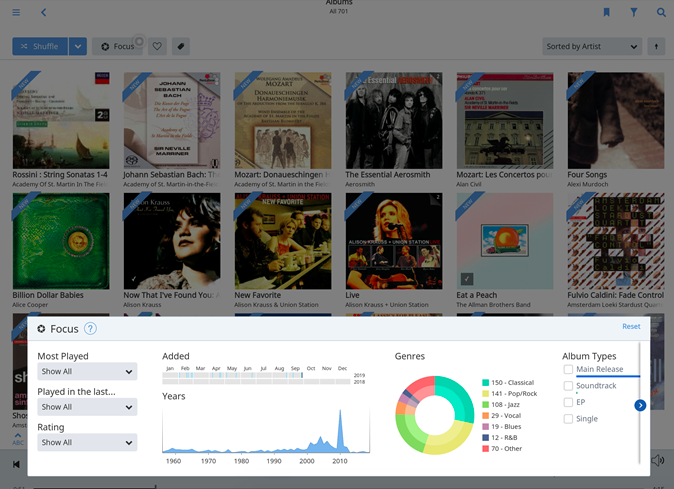Image resolution: width=674 pixels, height=489 pixels.
Task: Click the previous track playback button
Action: tap(16, 464)
